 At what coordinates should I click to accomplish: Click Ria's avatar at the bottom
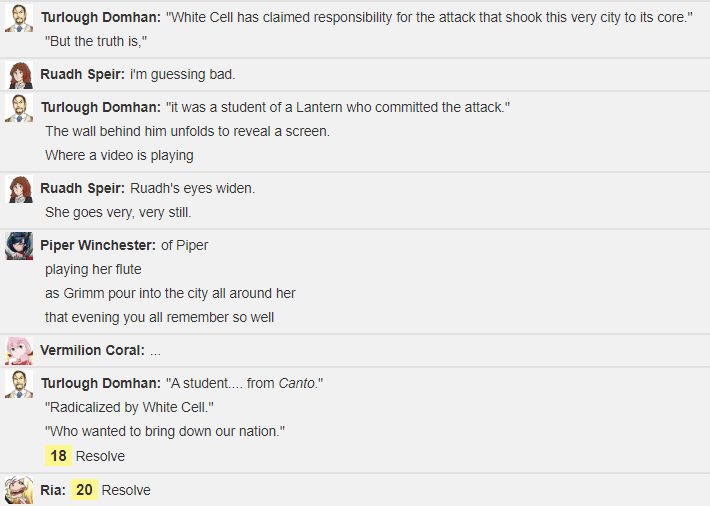pos(19,490)
